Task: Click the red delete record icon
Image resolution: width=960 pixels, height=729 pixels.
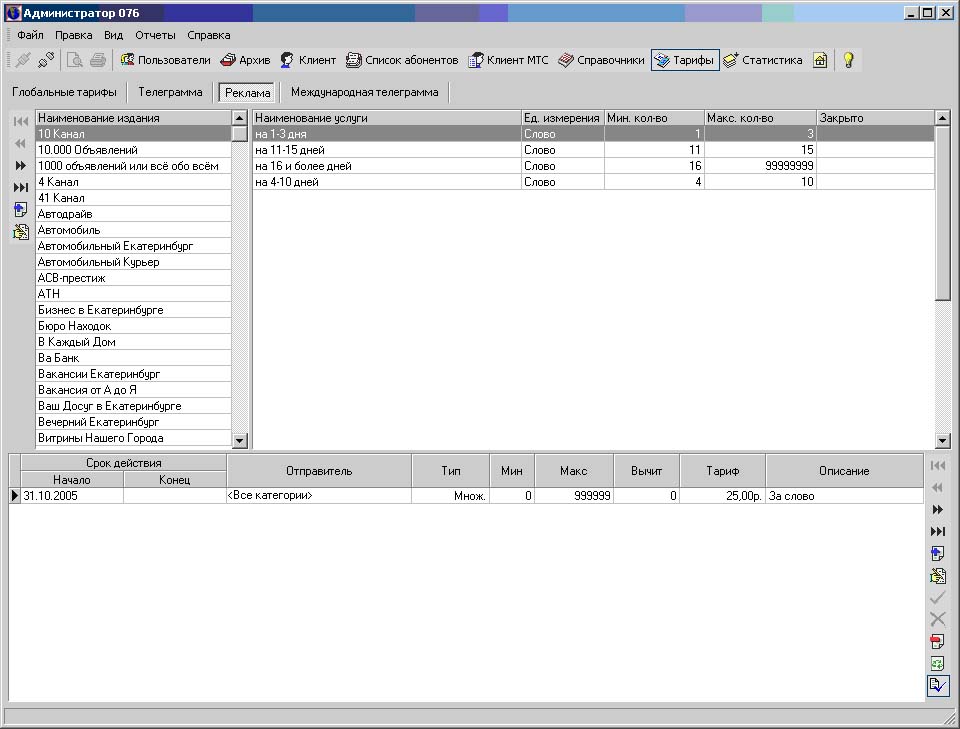Action: (938, 641)
